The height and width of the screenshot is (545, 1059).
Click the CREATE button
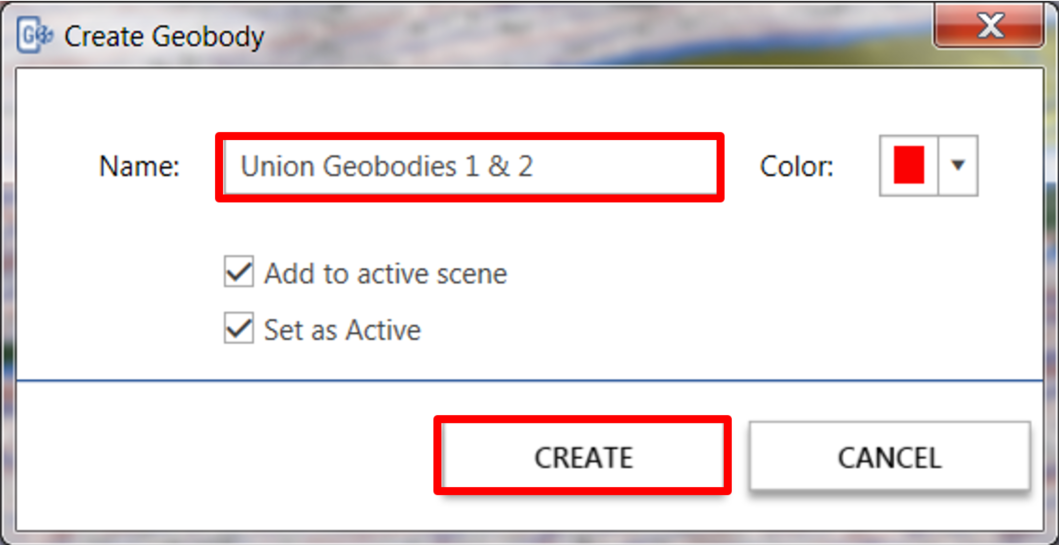[583, 457]
